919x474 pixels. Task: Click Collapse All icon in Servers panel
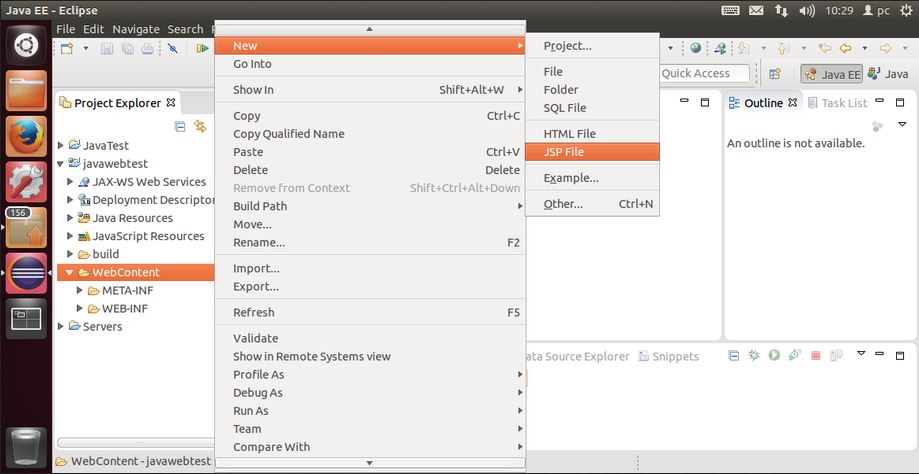[733, 355]
